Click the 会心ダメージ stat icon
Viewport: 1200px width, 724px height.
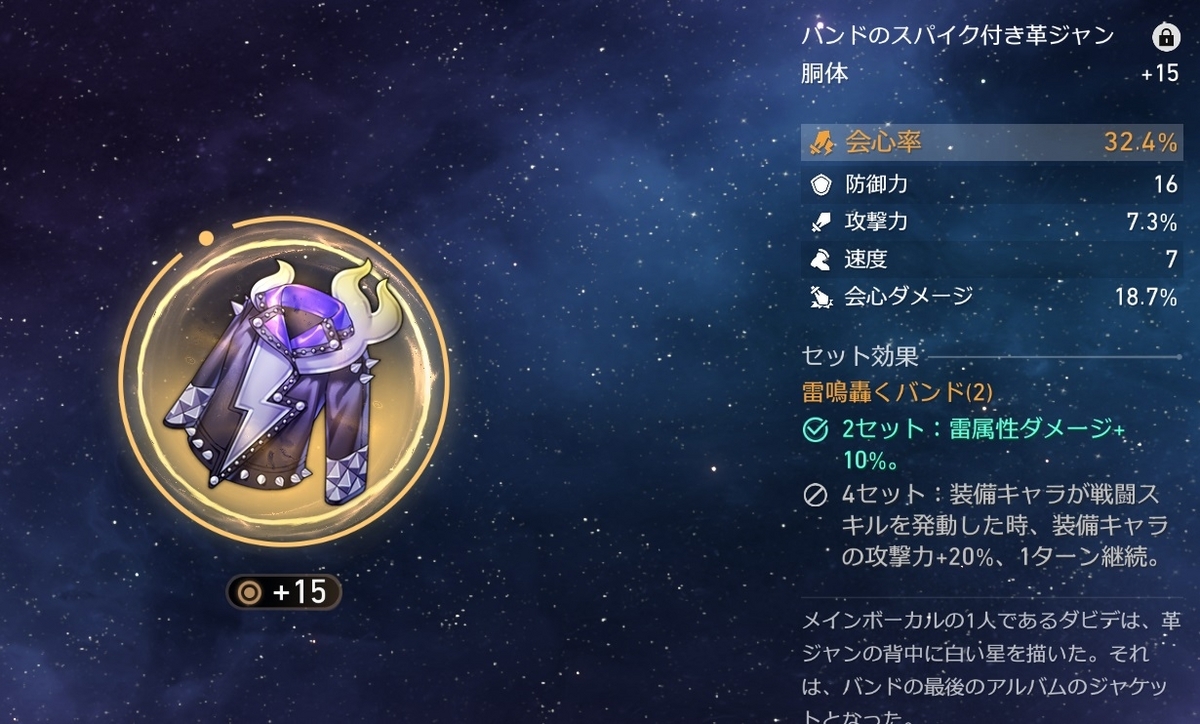pos(818,296)
